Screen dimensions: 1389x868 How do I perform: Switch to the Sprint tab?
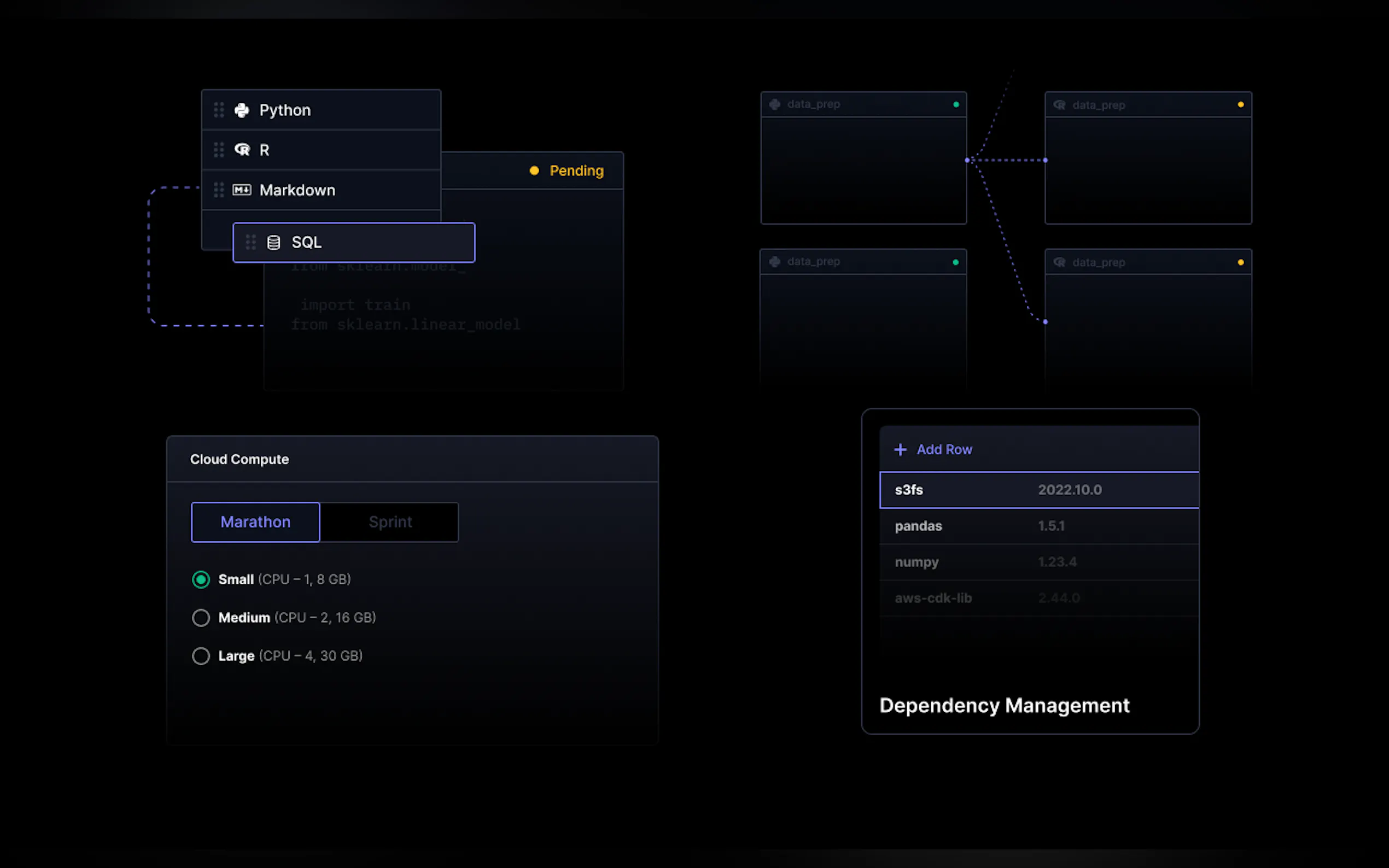390,522
